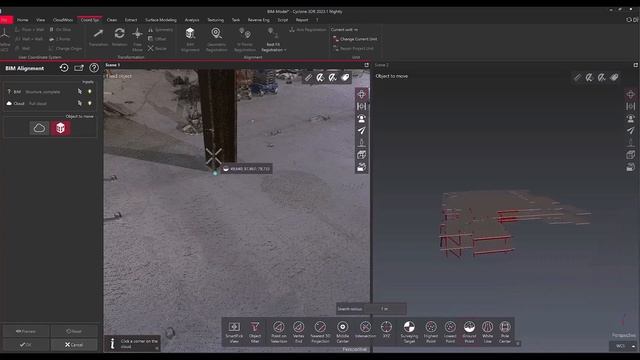This screenshot has width=640, height=360.
Task: Open the Texturing ribbon tab
Action: tap(216, 20)
